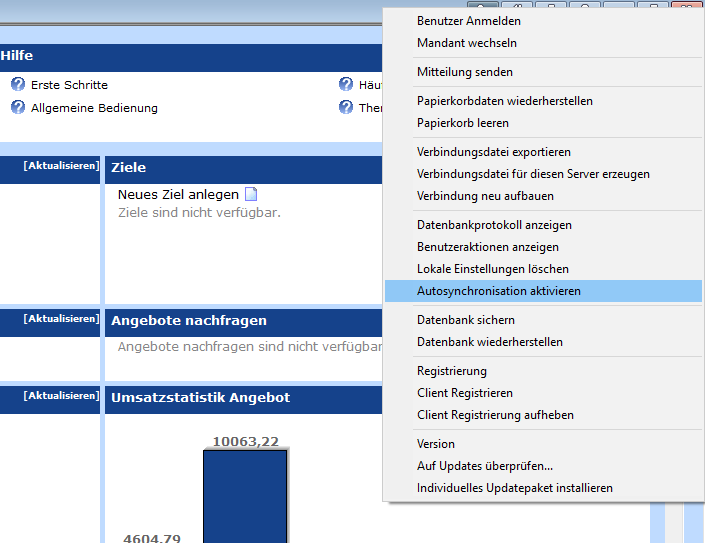The height and width of the screenshot is (543, 705).
Task: Click Aktualisieren link beside Ziele
Action: (61, 166)
